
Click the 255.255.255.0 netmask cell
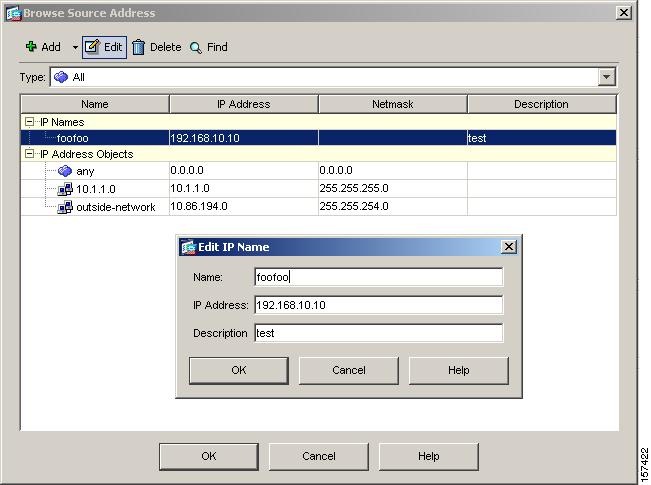click(393, 189)
